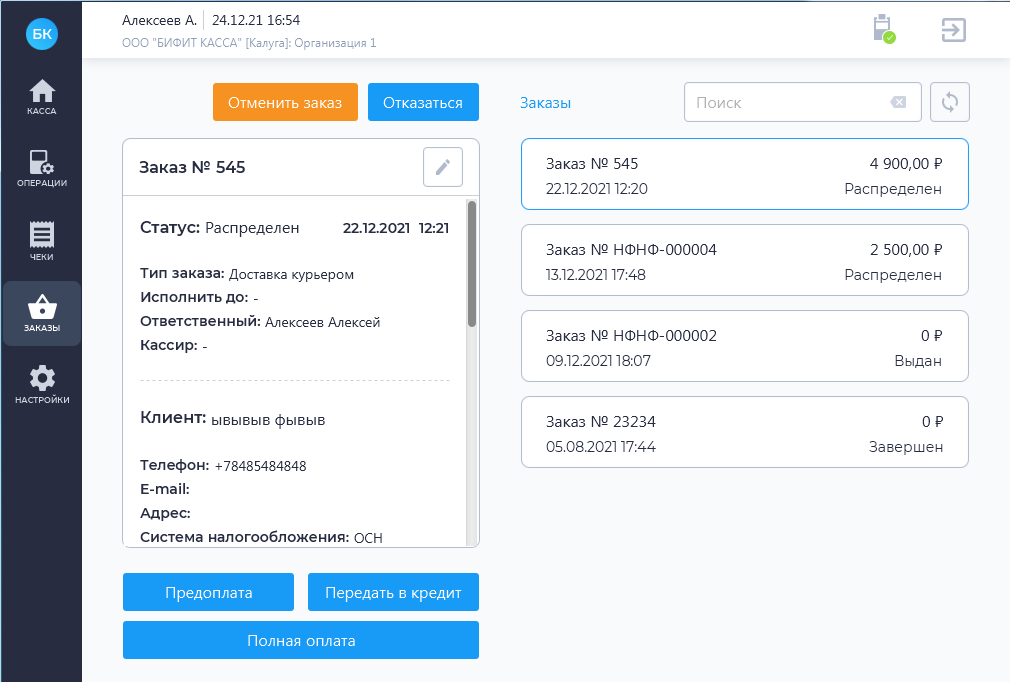Image resolution: width=1010 pixels, height=682 pixels.
Task: Click the order details scrollbar
Action: tap(472, 265)
